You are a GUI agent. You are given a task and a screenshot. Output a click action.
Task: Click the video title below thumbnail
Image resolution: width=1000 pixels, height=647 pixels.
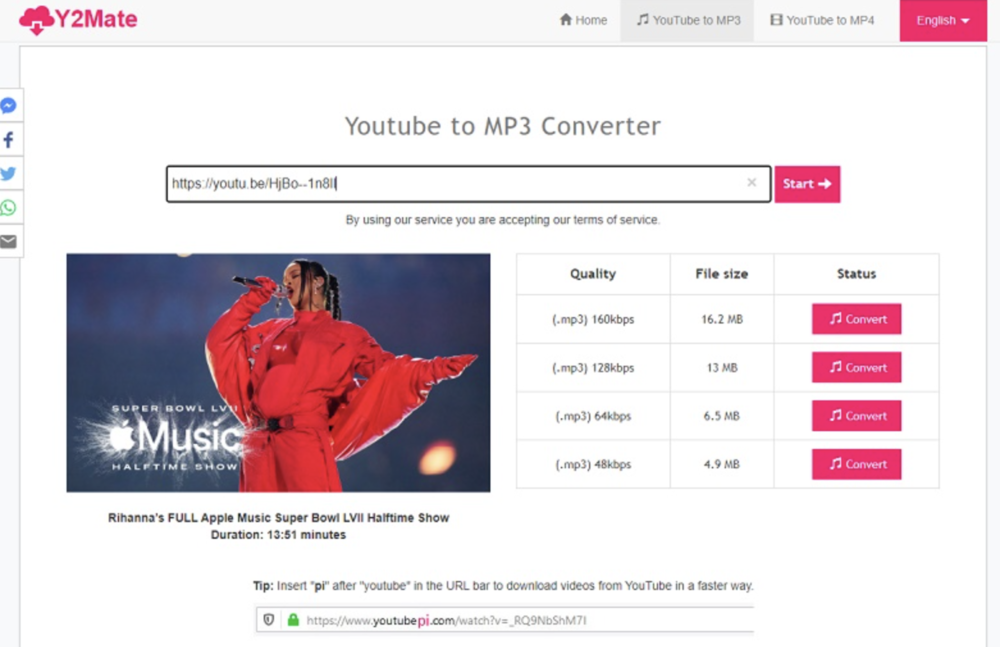pyautogui.click(x=278, y=518)
